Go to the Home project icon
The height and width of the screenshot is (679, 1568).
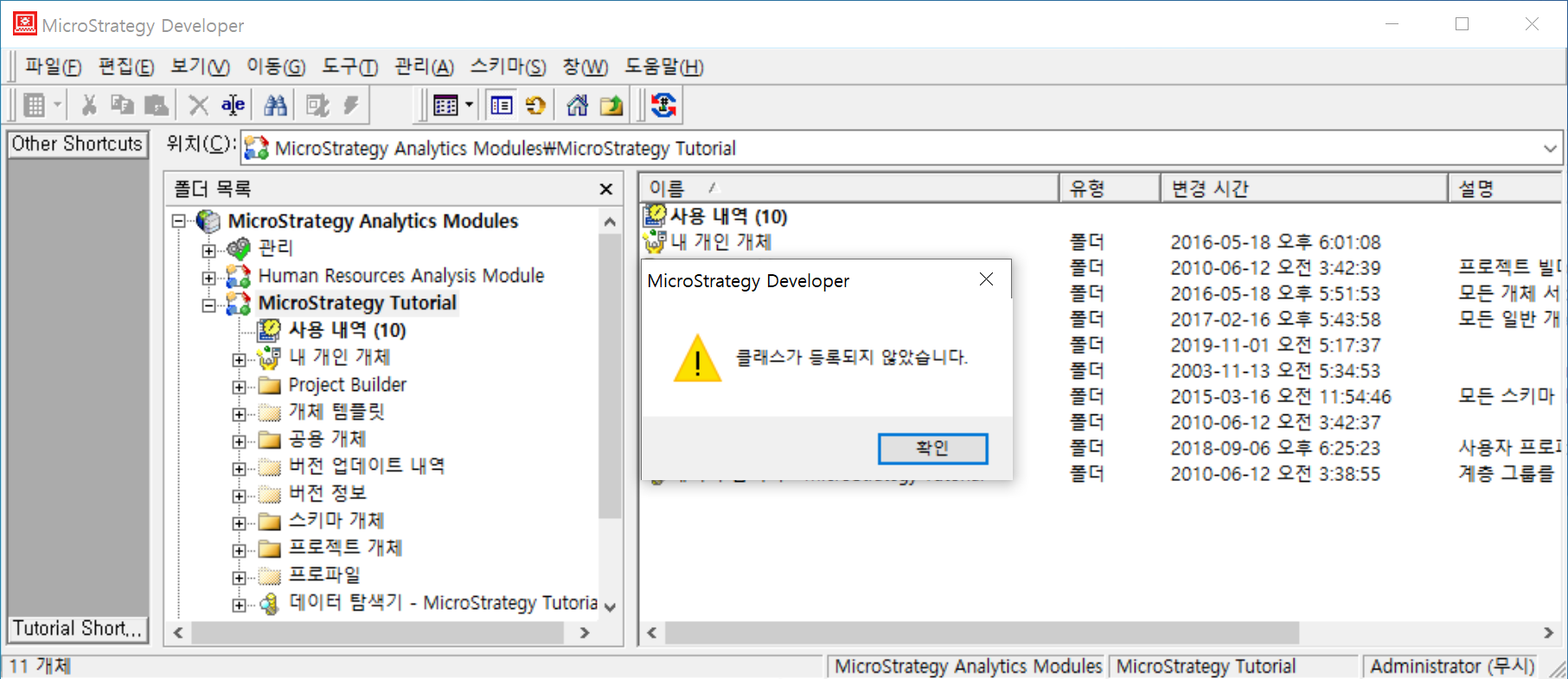pos(577,106)
